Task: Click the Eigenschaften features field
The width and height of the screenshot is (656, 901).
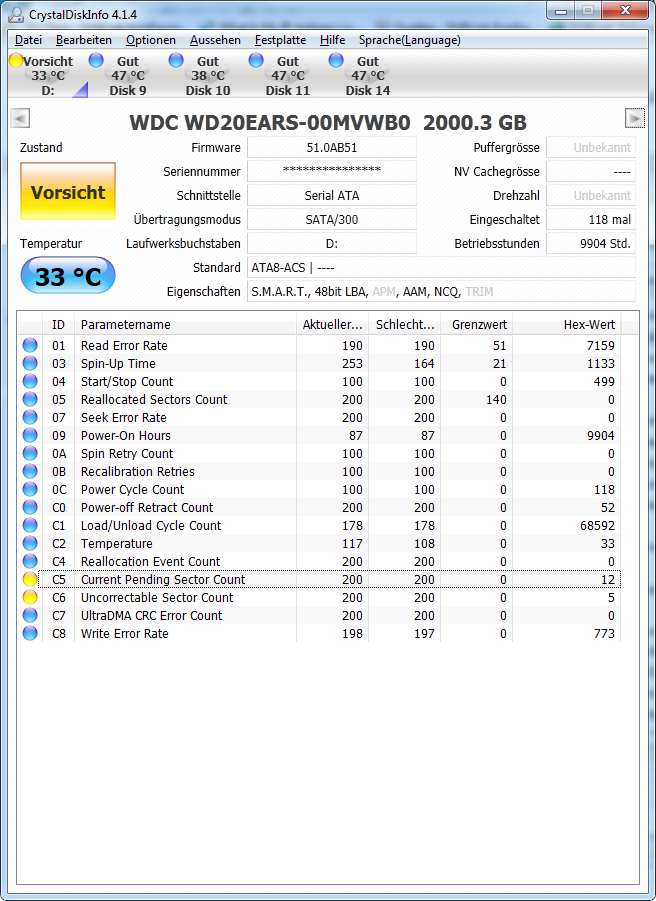Action: point(442,291)
